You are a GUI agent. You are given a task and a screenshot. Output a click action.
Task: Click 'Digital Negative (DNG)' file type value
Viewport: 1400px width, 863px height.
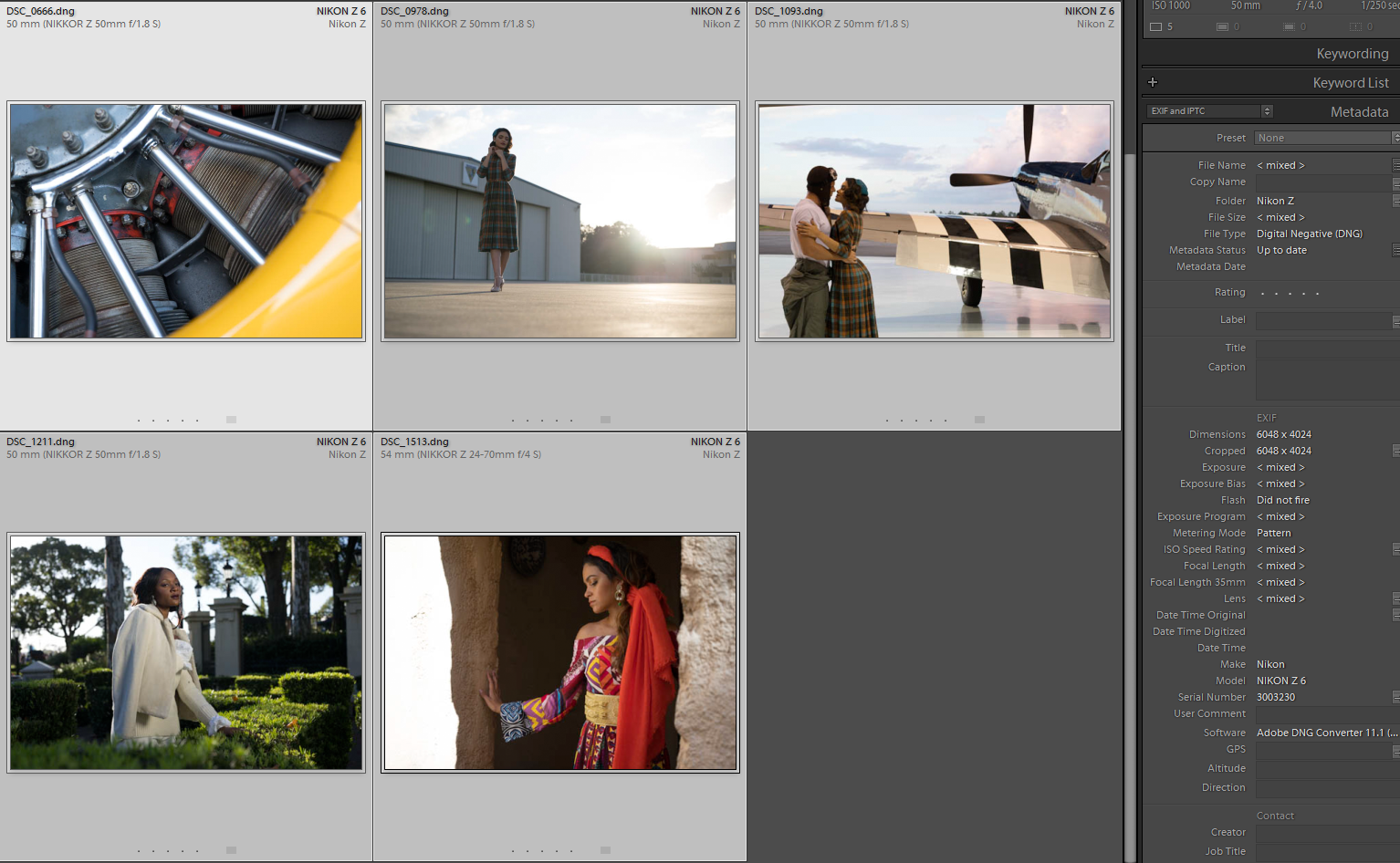coord(1309,234)
